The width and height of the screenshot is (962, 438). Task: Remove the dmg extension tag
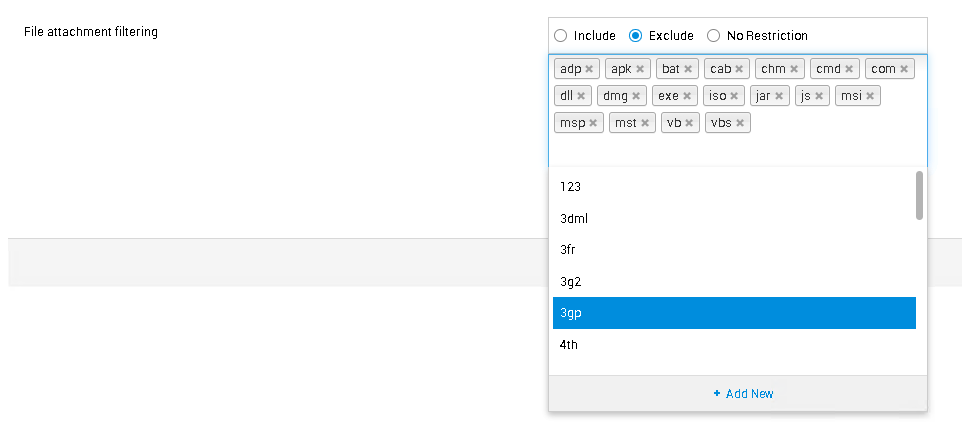click(x=636, y=96)
